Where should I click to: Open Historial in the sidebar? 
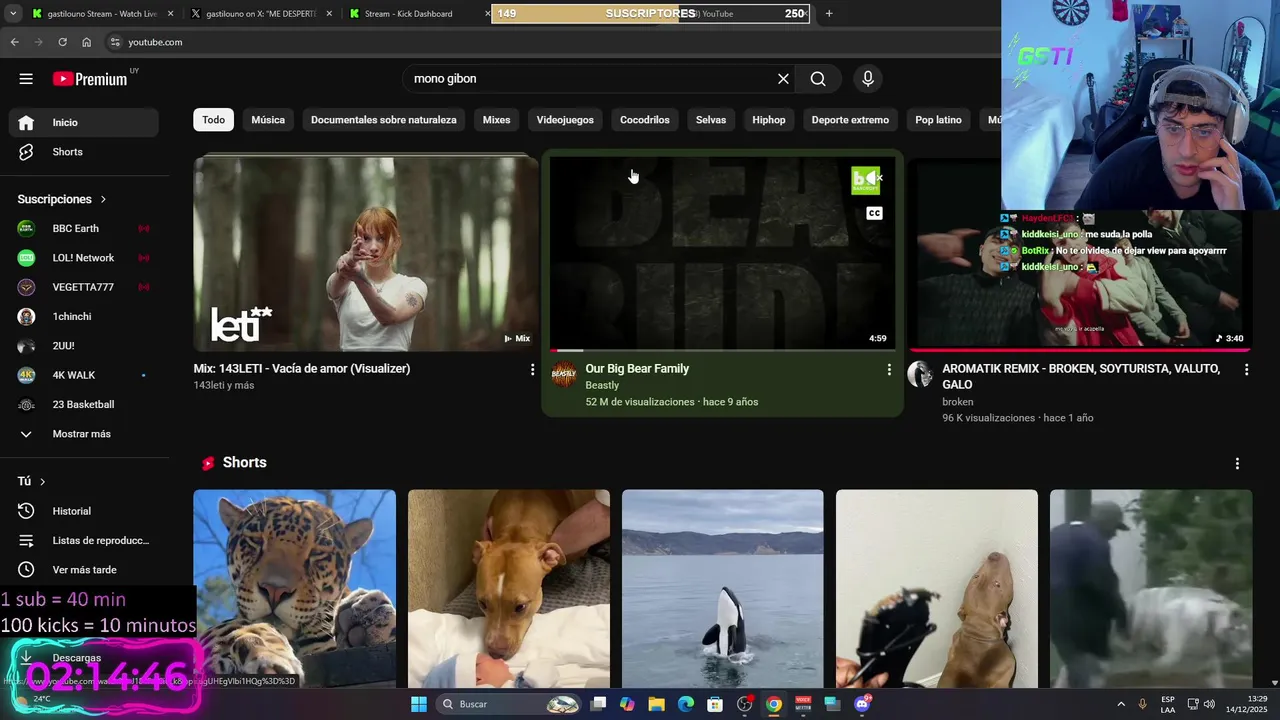(x=84, y=511)
